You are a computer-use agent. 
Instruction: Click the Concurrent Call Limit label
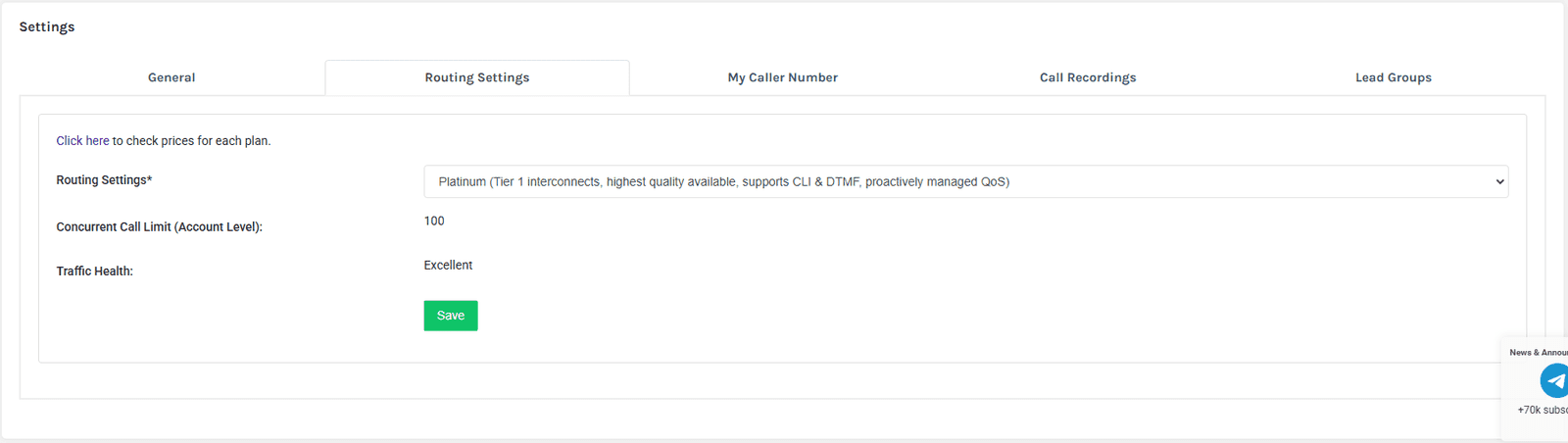[159, 226]
